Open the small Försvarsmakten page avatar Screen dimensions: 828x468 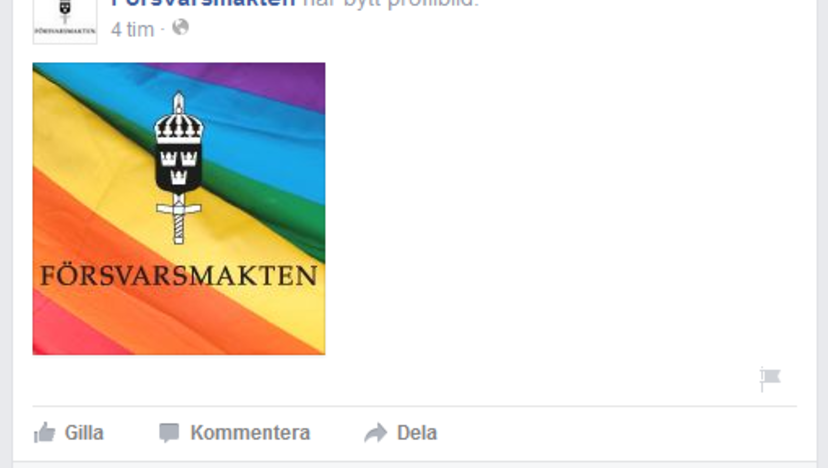tap(65, 21)
